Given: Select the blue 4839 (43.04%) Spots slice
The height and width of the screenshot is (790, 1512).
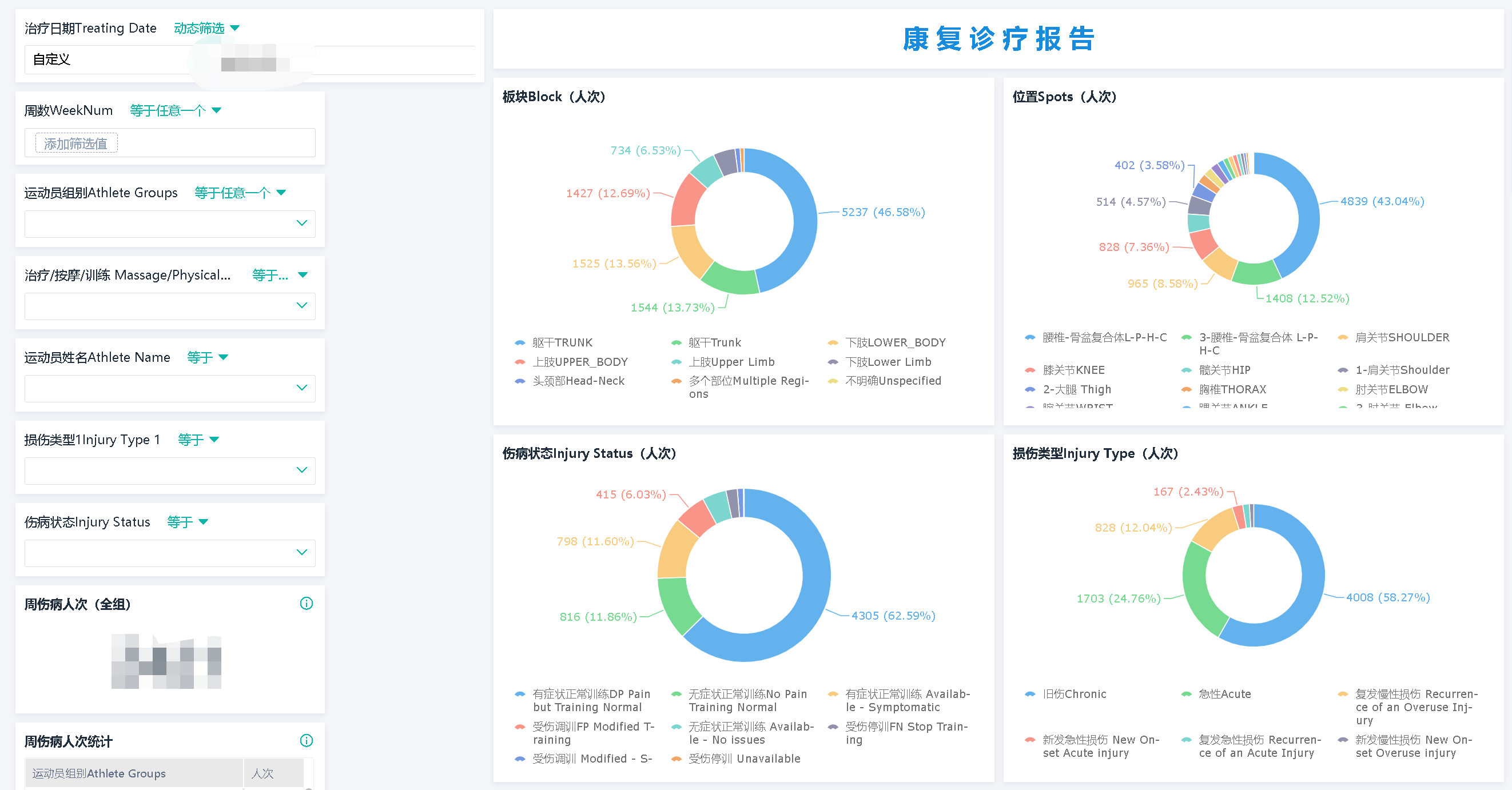Looking at the screenshot, I should pos(1308,212).
